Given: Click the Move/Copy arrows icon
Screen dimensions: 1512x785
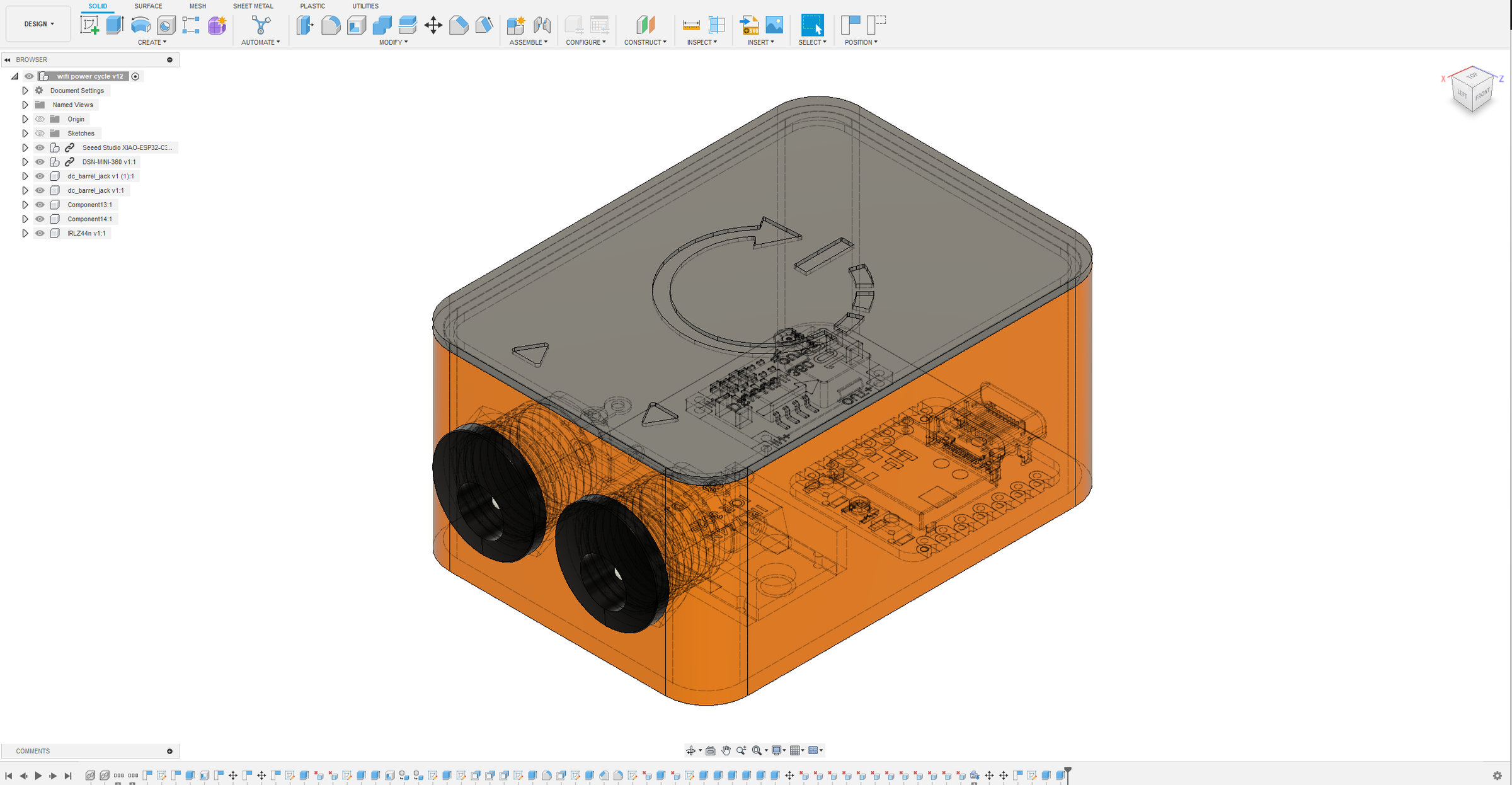Looking at the screenshot, I should point(433,25).
